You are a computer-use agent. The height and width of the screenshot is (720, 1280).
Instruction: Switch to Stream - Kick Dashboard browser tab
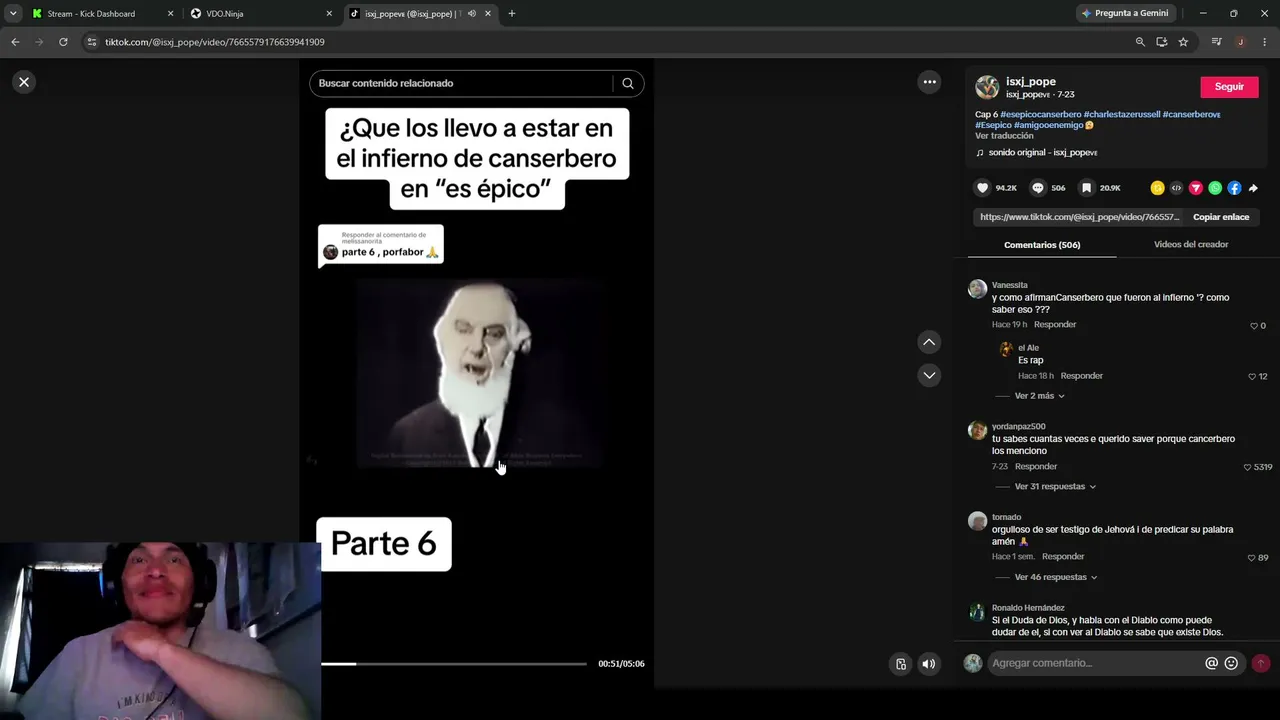pyautogui.click(x=100, y=13)
